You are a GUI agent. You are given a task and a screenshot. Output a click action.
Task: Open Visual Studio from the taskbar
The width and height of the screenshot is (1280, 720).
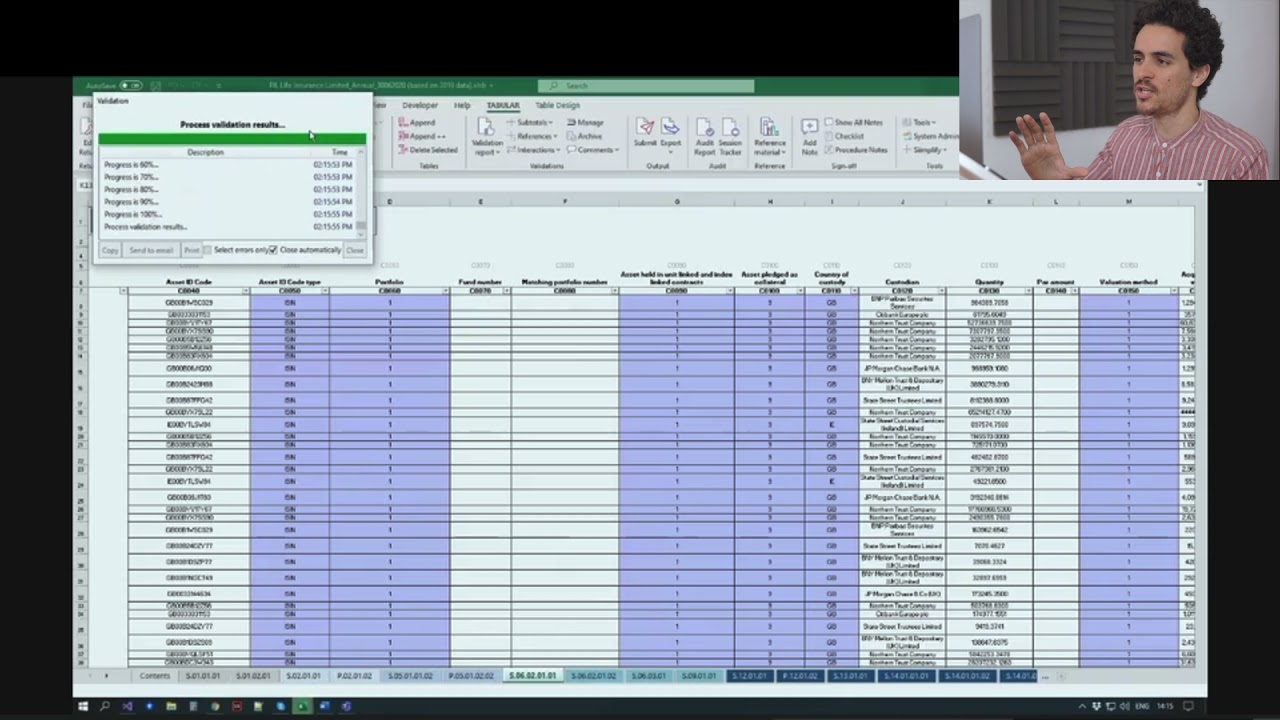point(127,706)
